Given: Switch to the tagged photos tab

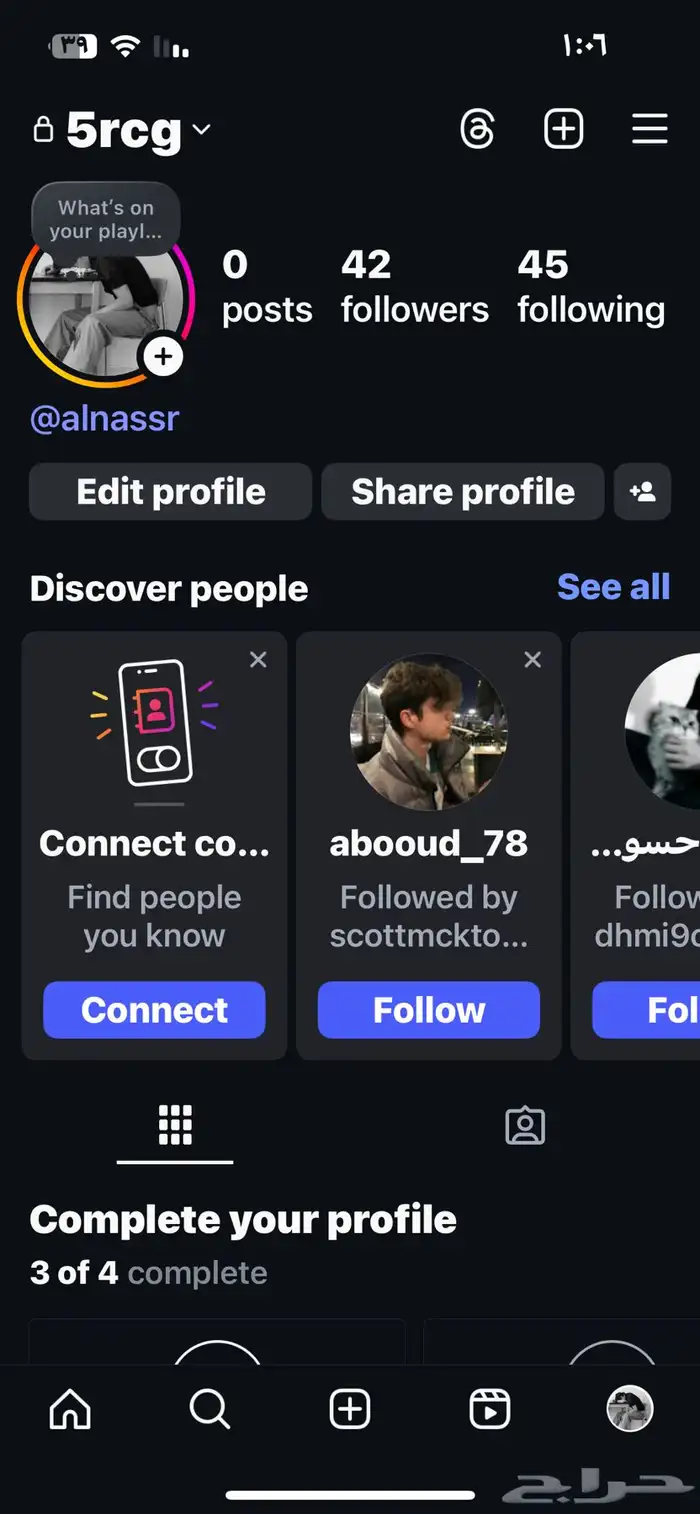Looking at the screenshot, I should pos(525,1126).
